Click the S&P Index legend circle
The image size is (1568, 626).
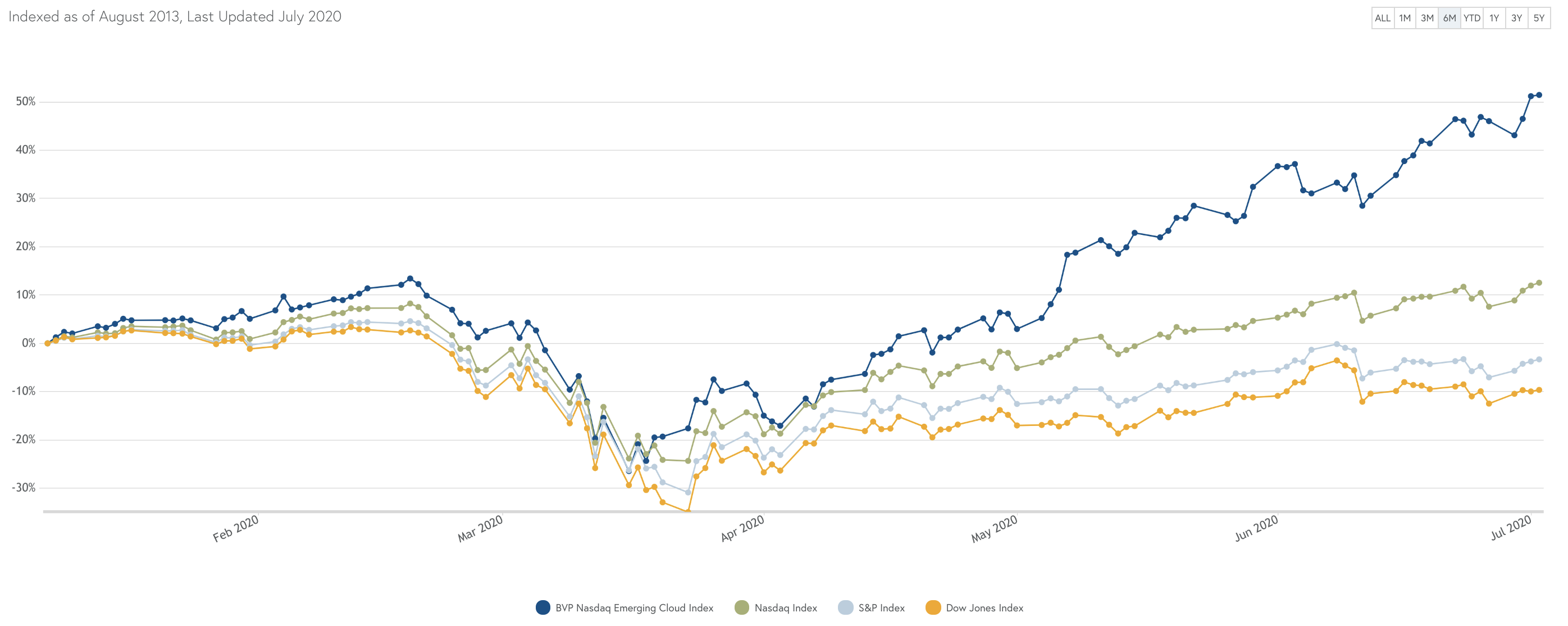click(x=845, y=607)
